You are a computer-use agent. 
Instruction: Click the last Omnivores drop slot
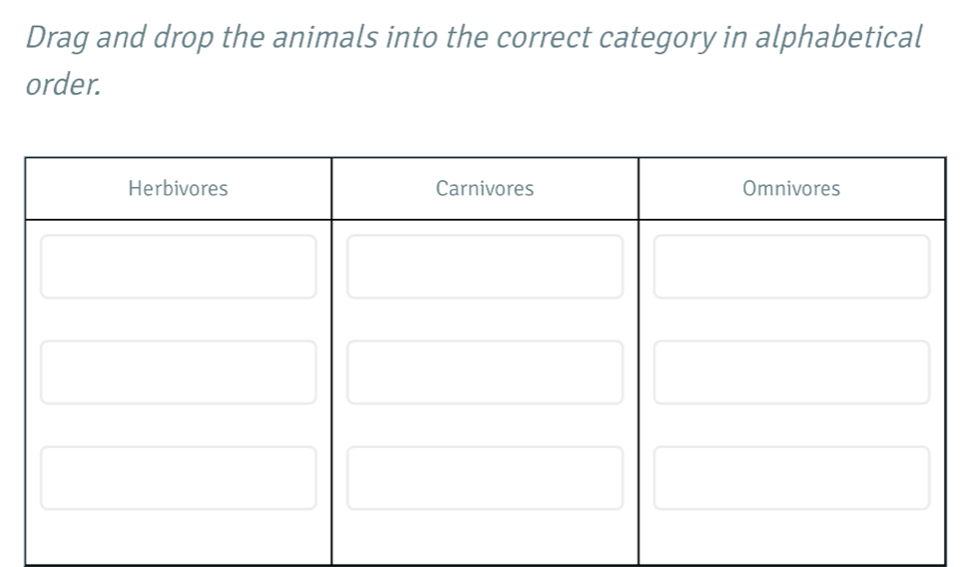coord(791,478)
